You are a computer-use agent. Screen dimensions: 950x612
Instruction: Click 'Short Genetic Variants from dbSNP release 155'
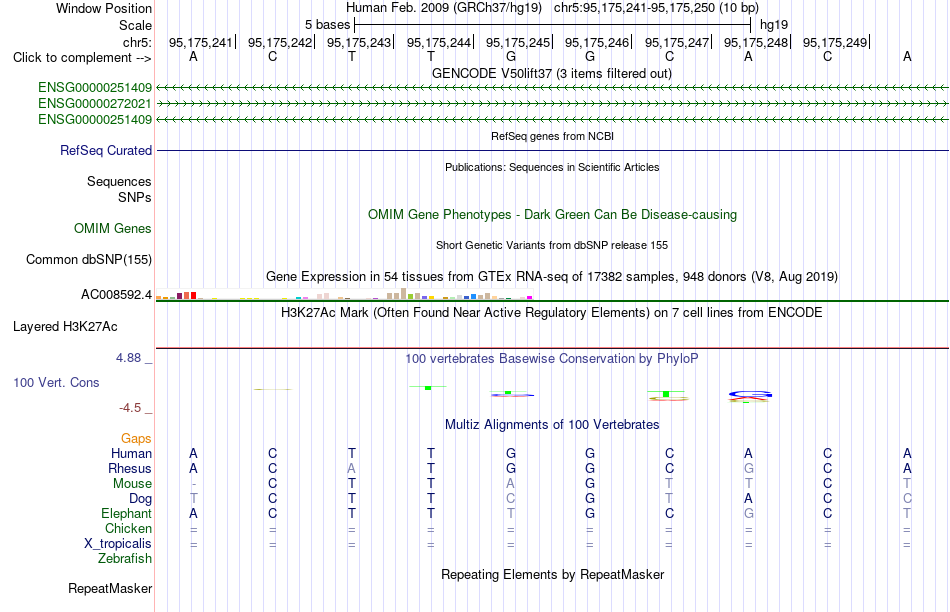click(552, 245)
